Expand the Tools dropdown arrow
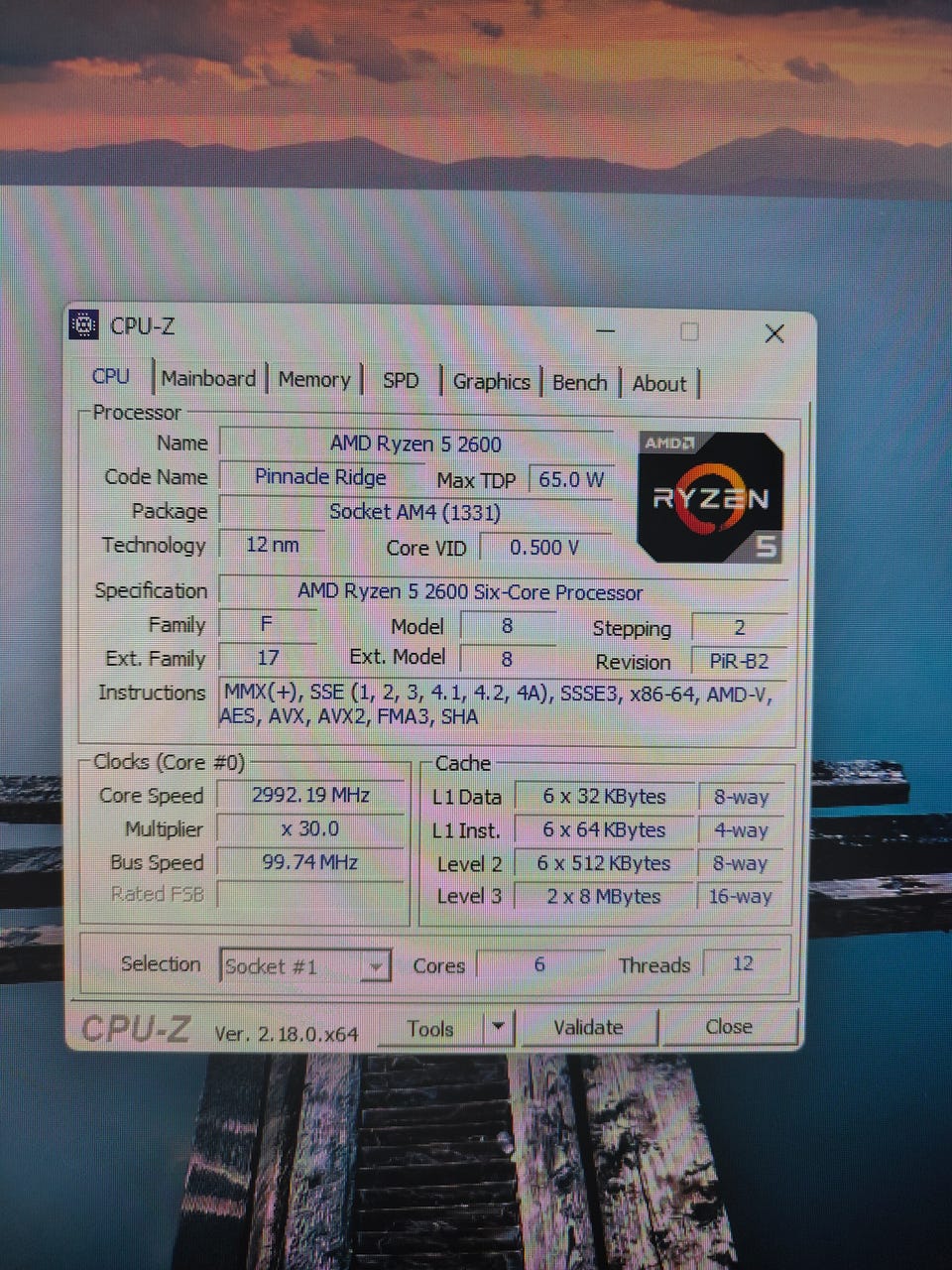 pos(499,1028)
